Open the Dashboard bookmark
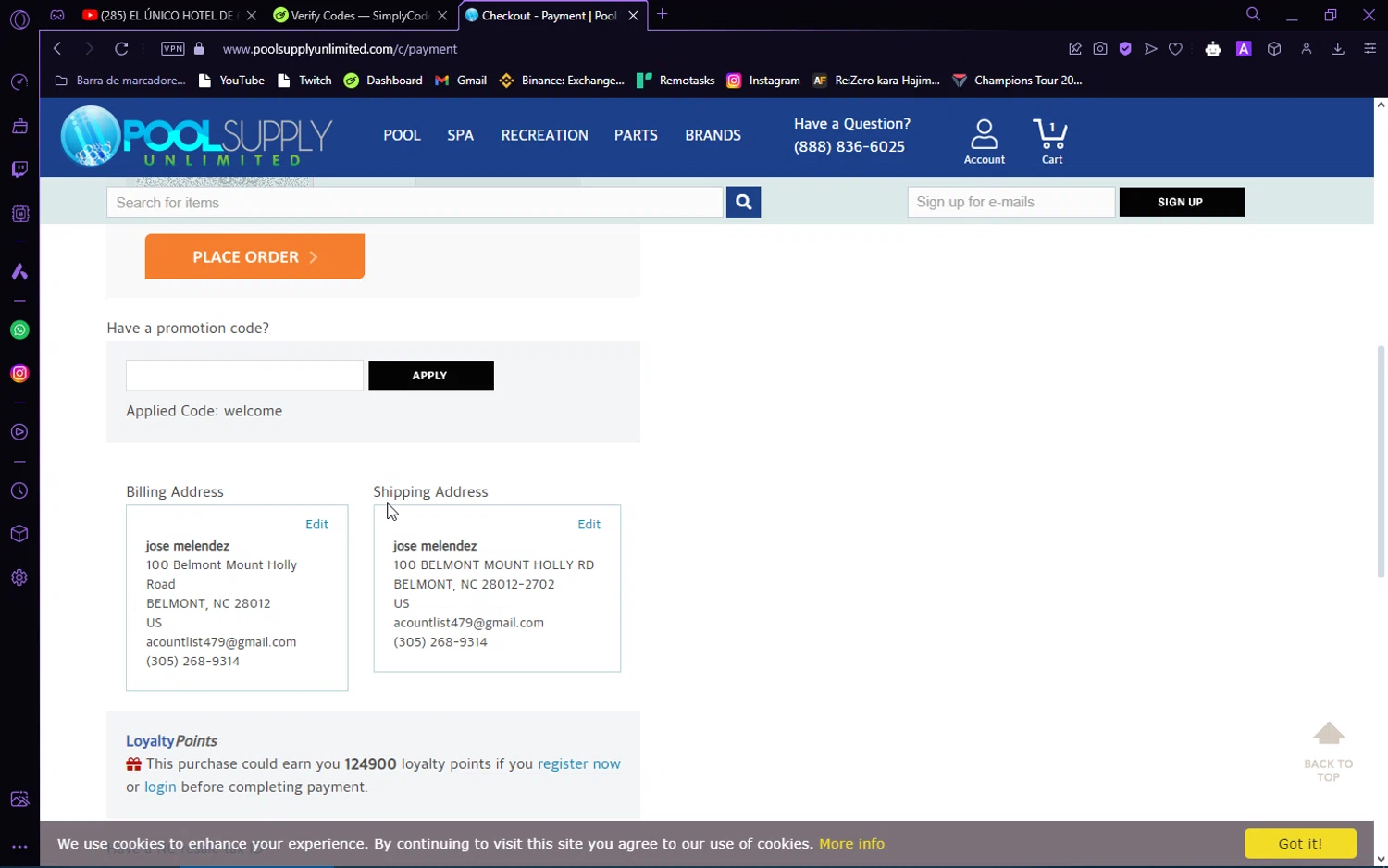The height and width of the screenshot is (868, 1388). [x=383, y=81]
